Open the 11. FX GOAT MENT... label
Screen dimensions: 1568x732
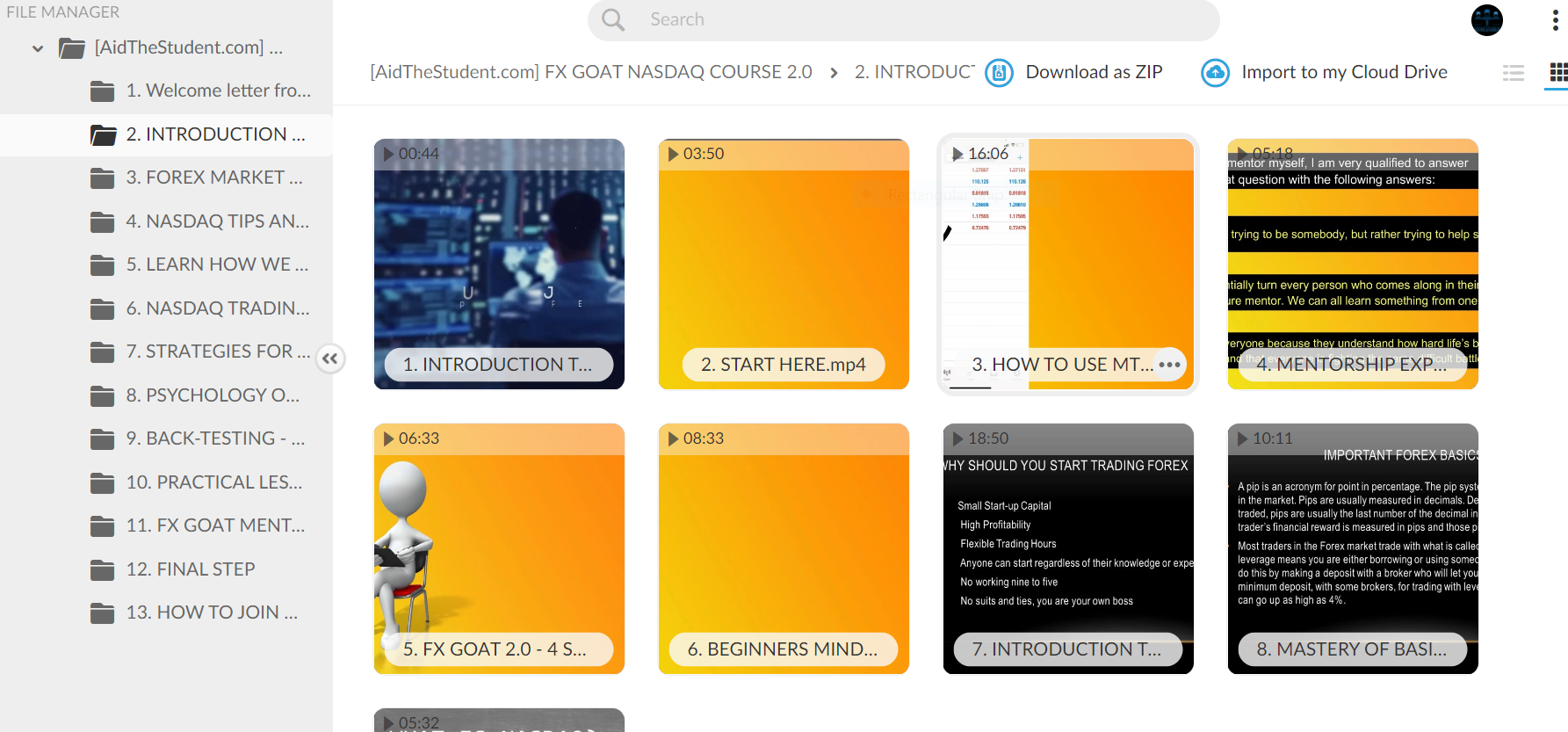[x=215, y=525]
